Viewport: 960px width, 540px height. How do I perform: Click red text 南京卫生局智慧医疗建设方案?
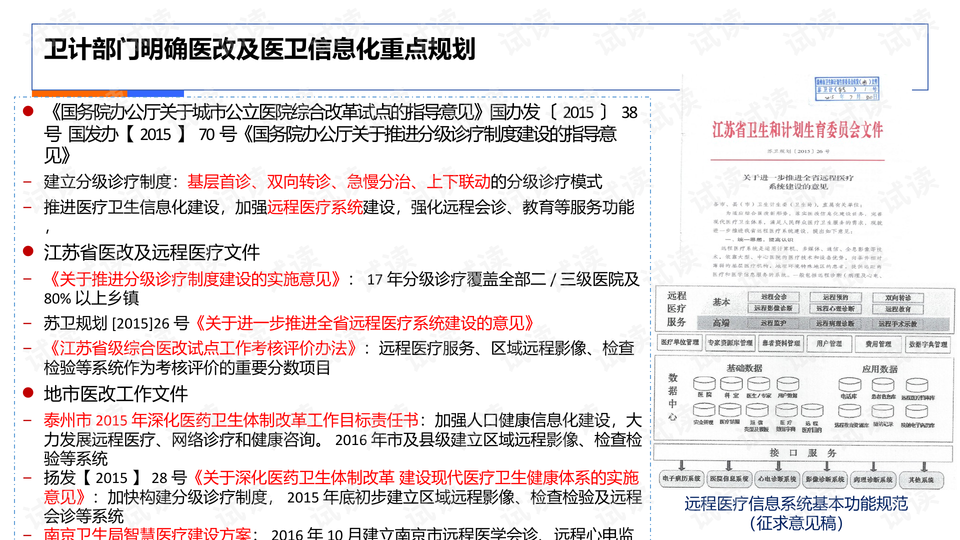coord(148,533)
